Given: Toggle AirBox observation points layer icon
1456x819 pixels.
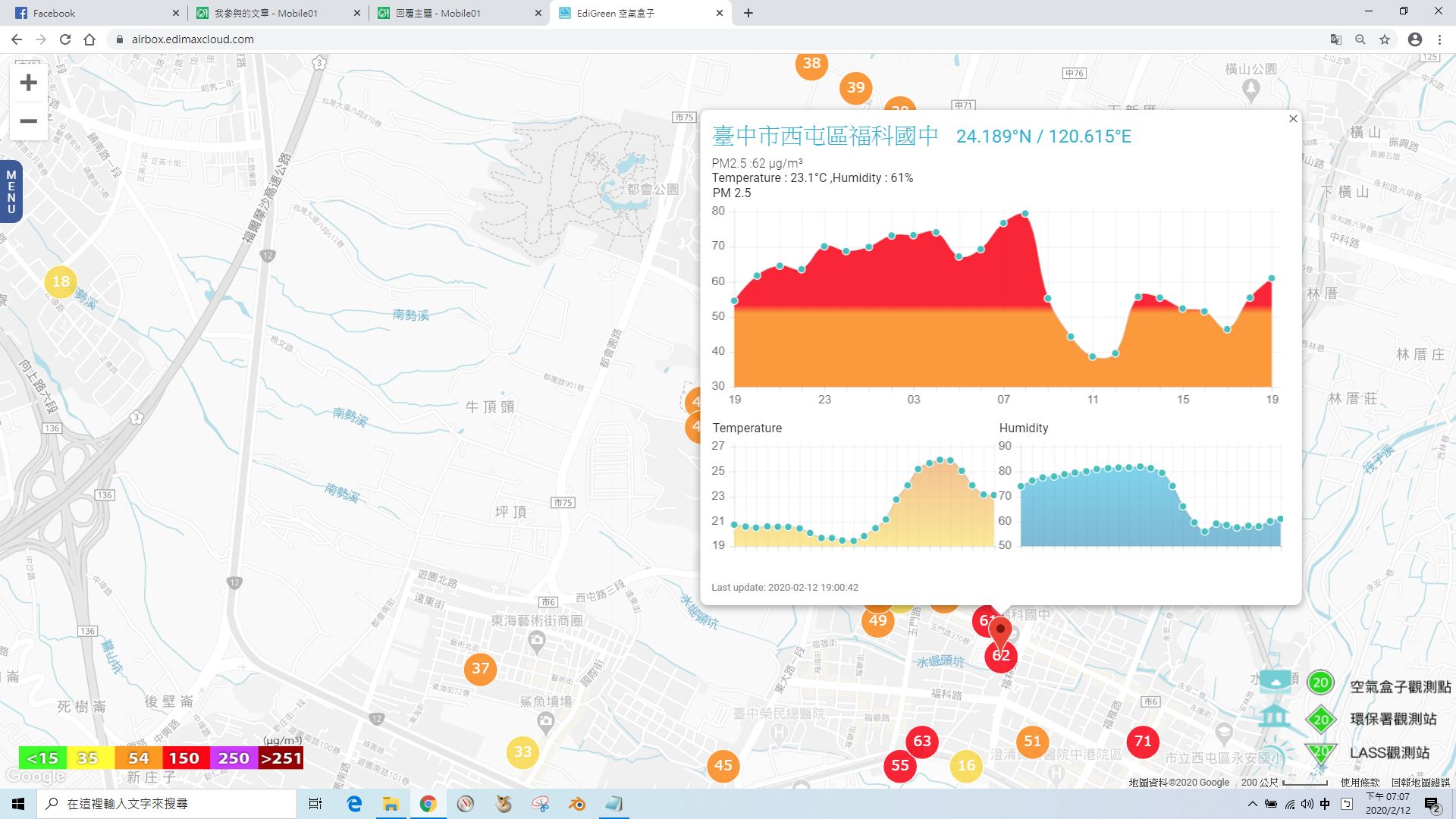Looking at the screenshot, I should 1276,682.
